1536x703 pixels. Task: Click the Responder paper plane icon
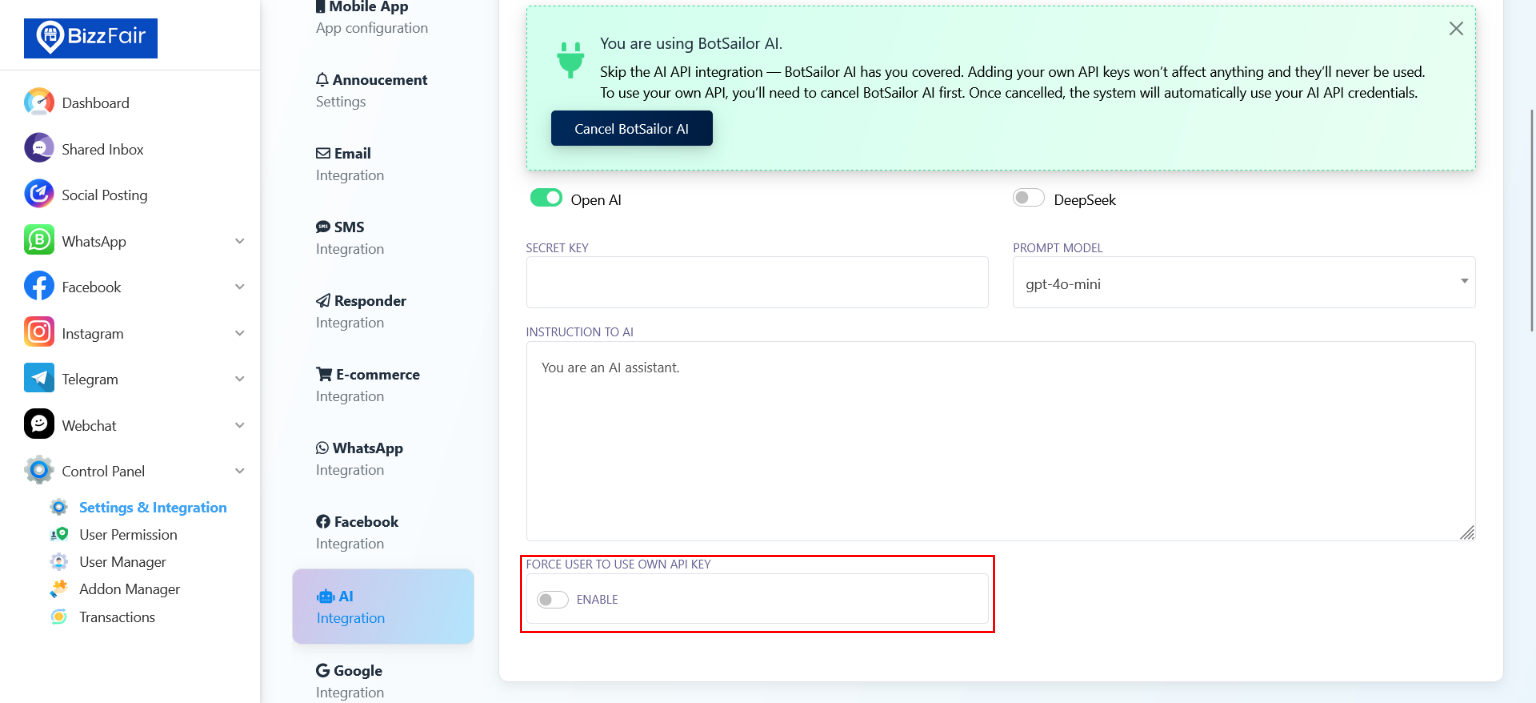tap(323, 301)
